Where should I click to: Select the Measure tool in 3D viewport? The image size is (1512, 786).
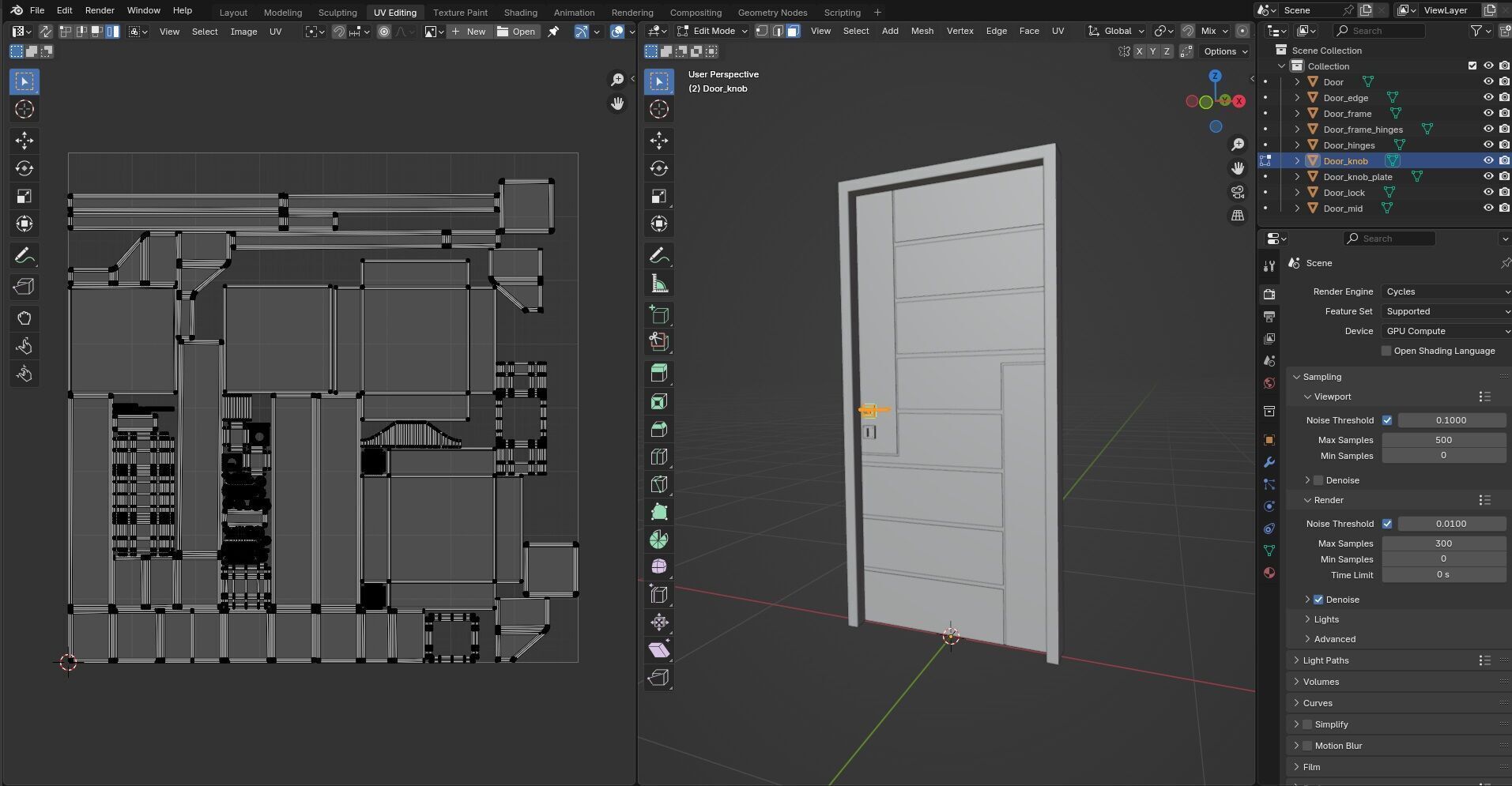[659, 284]
